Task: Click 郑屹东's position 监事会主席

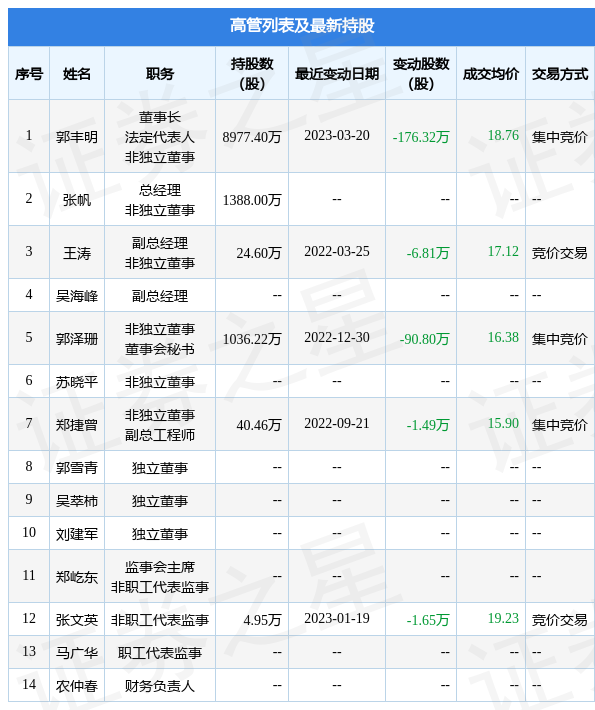Action: (x=160, y=567)
